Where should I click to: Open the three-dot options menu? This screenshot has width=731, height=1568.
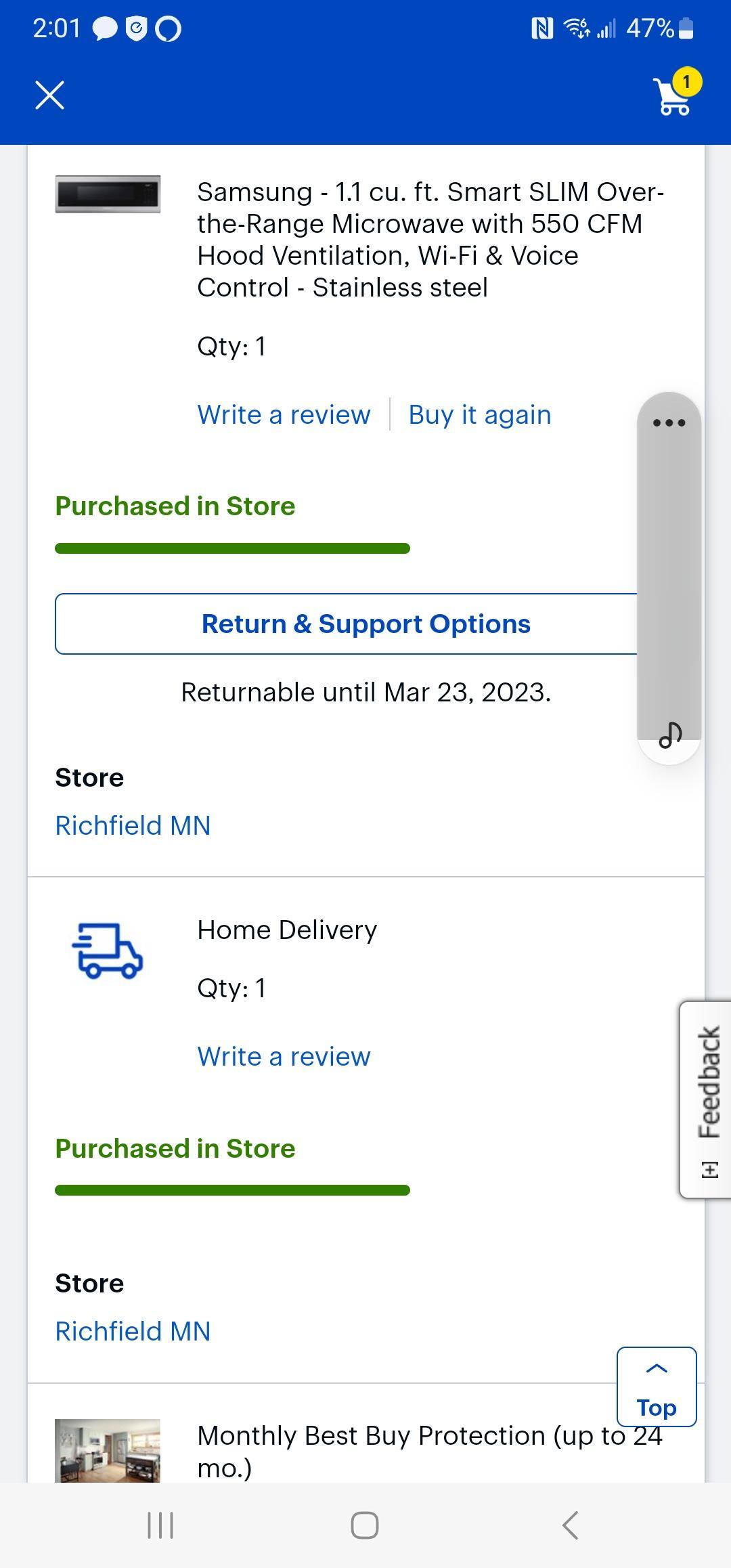coord(667,421)
